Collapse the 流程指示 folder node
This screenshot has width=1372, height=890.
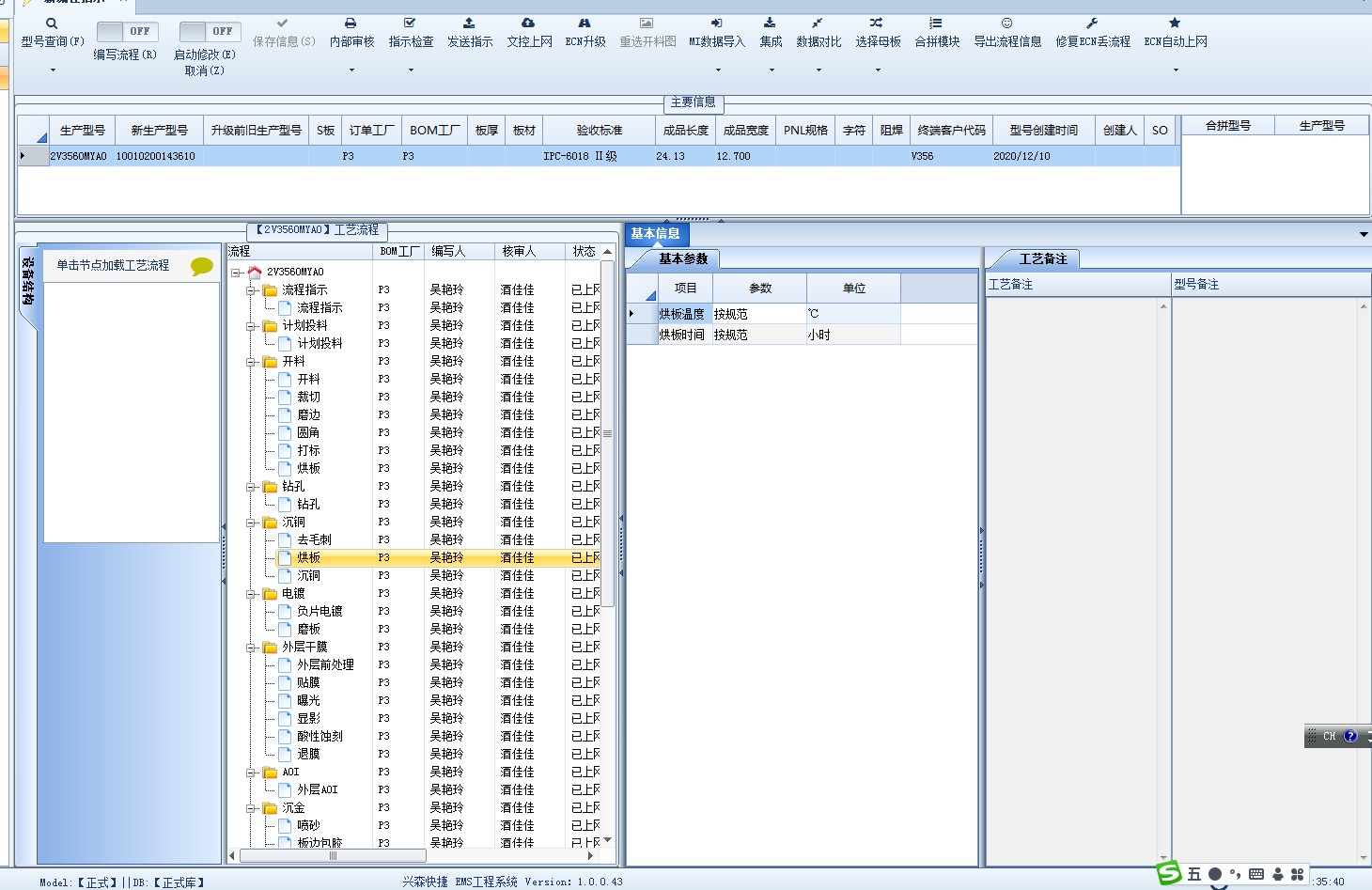click(251, 290)
